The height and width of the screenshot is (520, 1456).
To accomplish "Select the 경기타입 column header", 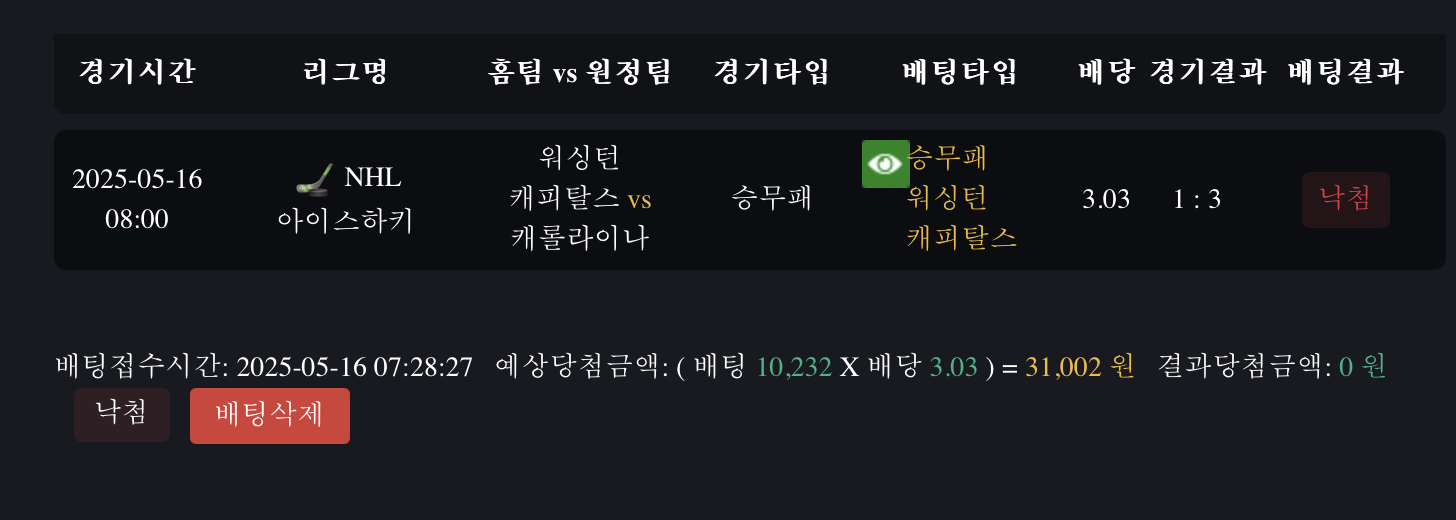I will [771, 72].
